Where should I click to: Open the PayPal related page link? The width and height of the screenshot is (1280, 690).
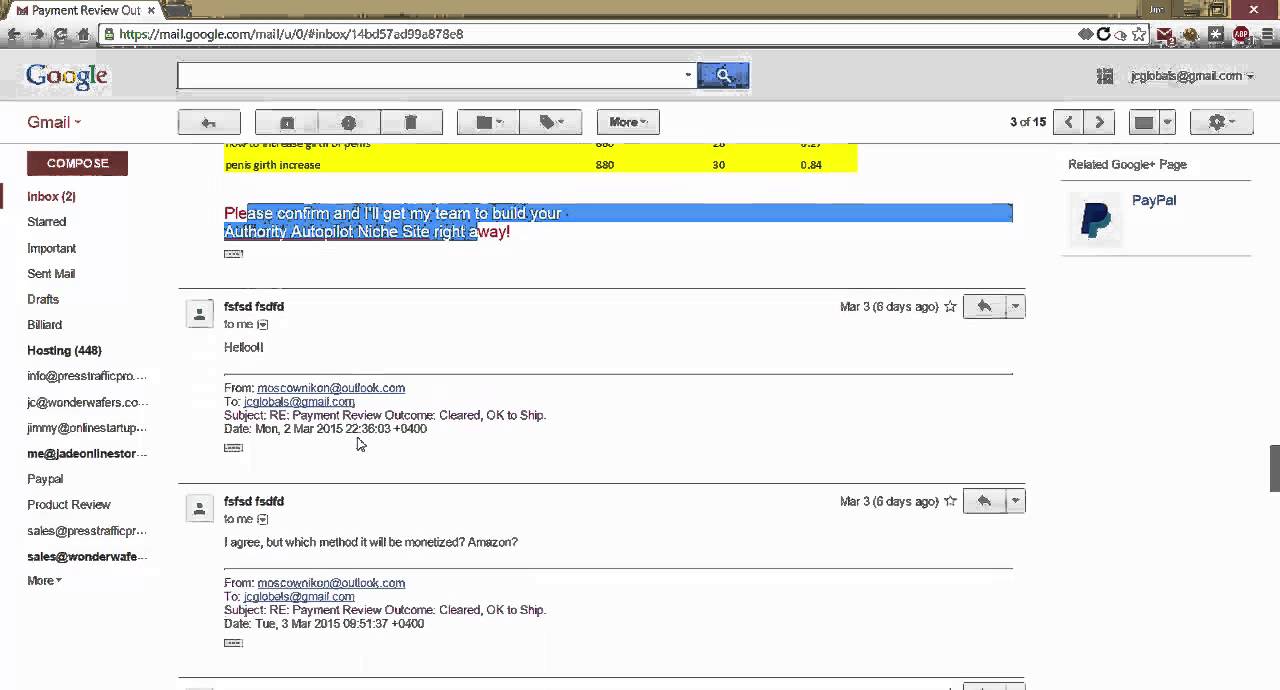pos(1154,200)
